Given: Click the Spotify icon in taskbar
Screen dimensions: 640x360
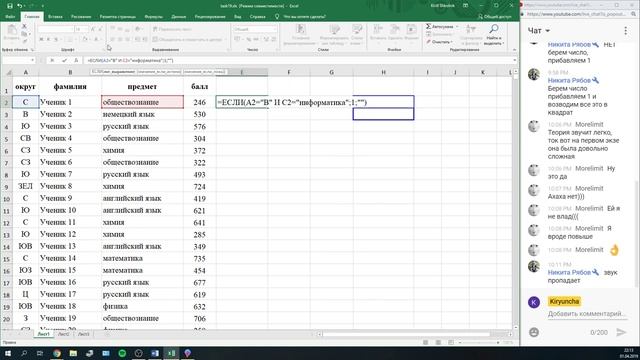Looking at the screenshot, I should point(122,353).
